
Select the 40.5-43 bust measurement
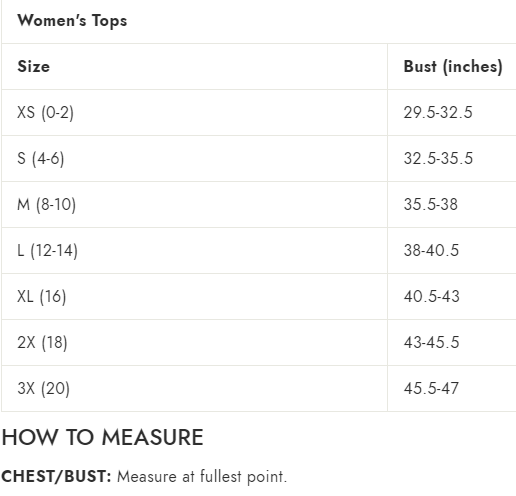pos(432,296)
